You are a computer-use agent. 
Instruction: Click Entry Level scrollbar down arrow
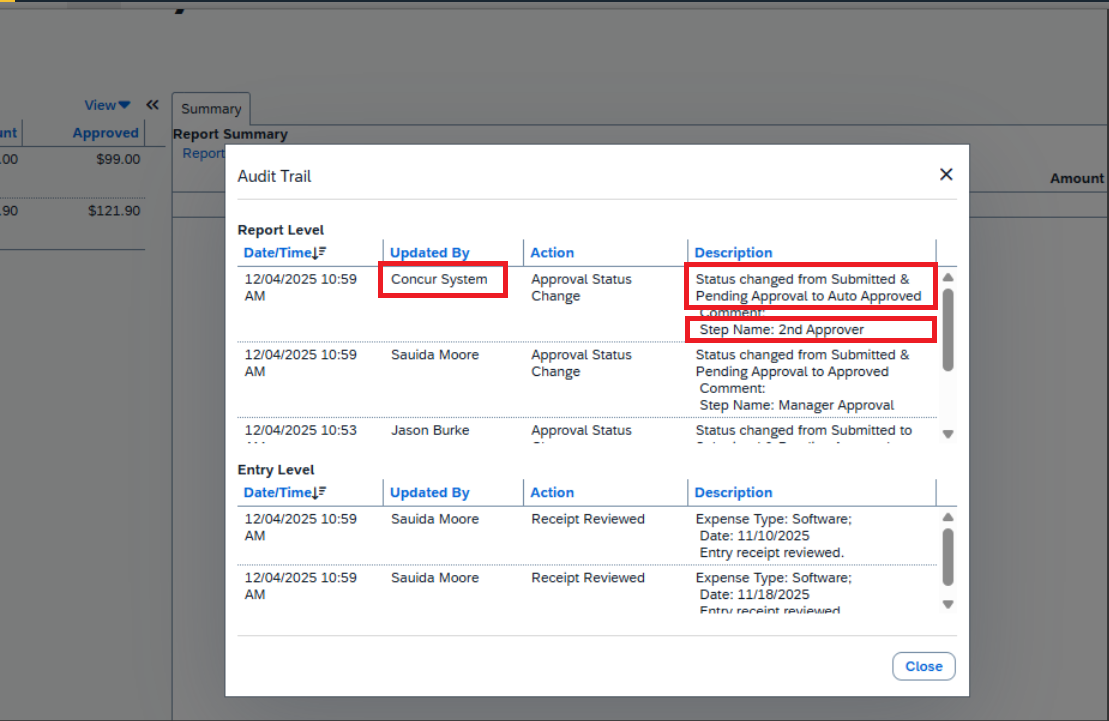click(948, 604)
